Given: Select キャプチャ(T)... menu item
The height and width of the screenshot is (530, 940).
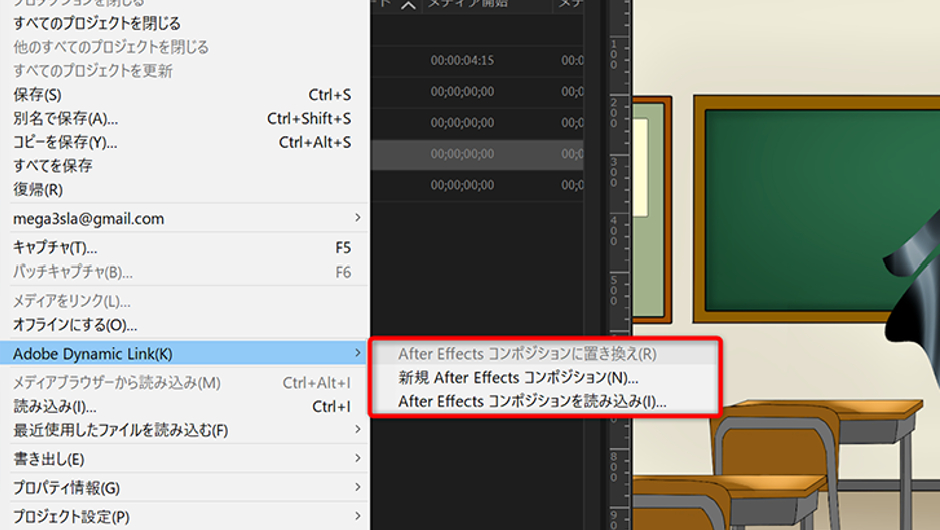Looking at the screenshot, I should coord(184,248).
